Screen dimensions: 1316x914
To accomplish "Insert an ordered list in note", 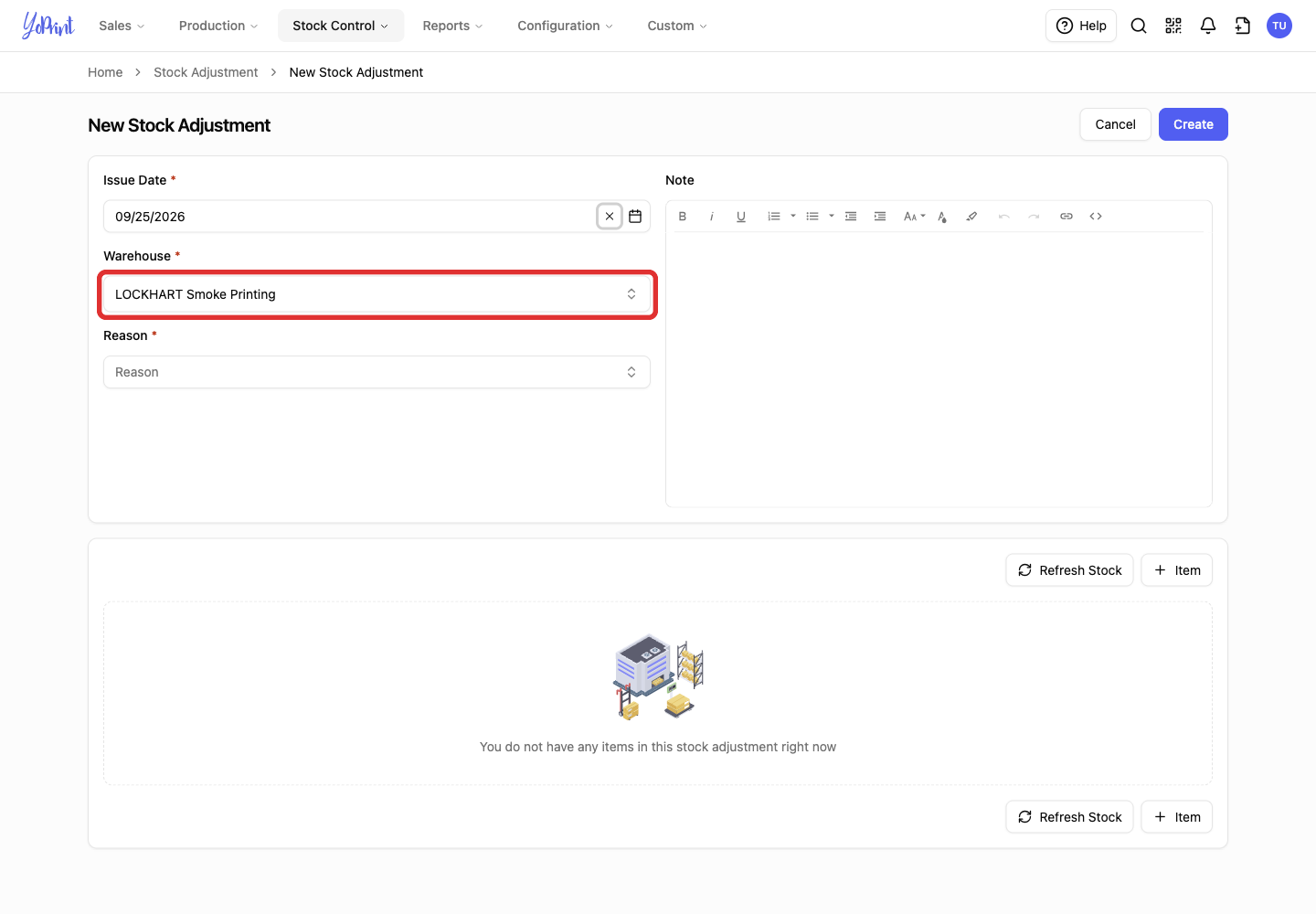I will click(774, 217).
